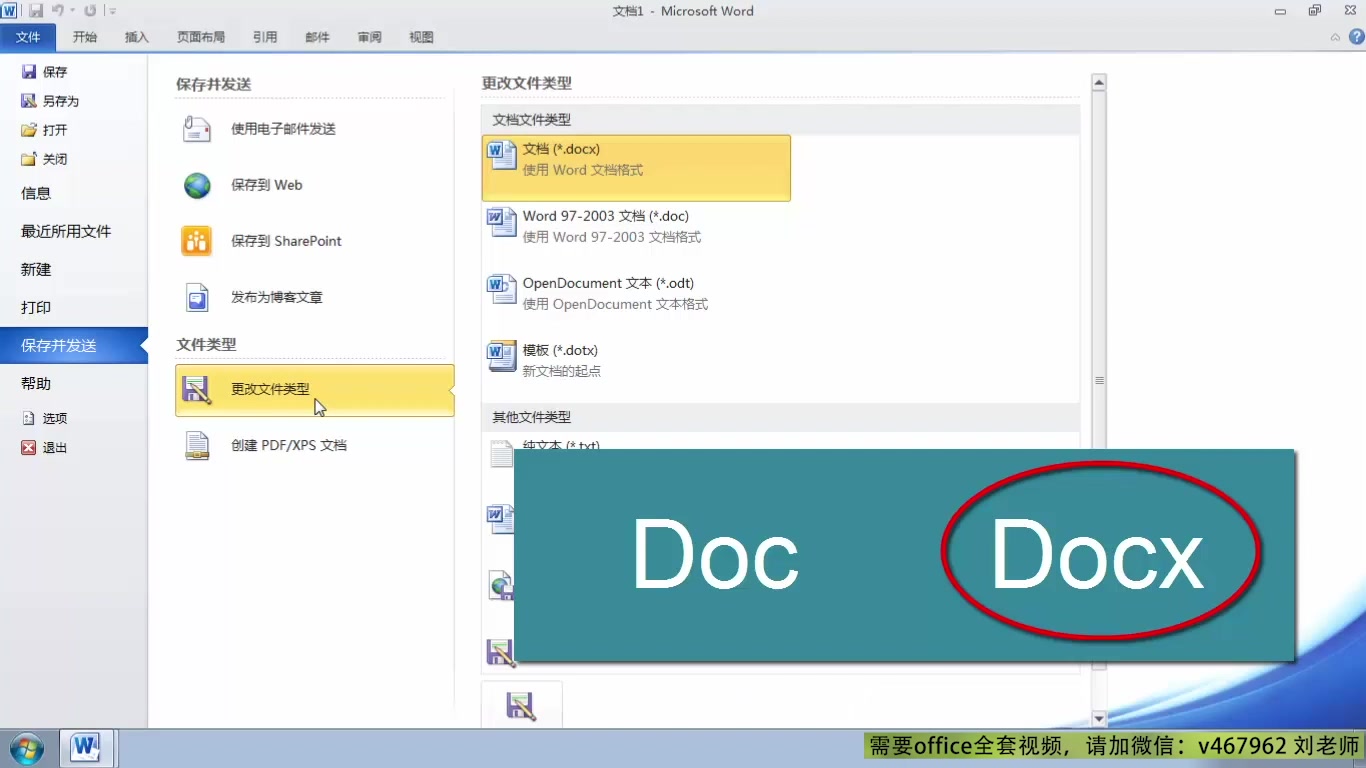Choose 另存为 in the backstage menu
The height and width of the screenshot is (768, 1366).
point(50,101)
